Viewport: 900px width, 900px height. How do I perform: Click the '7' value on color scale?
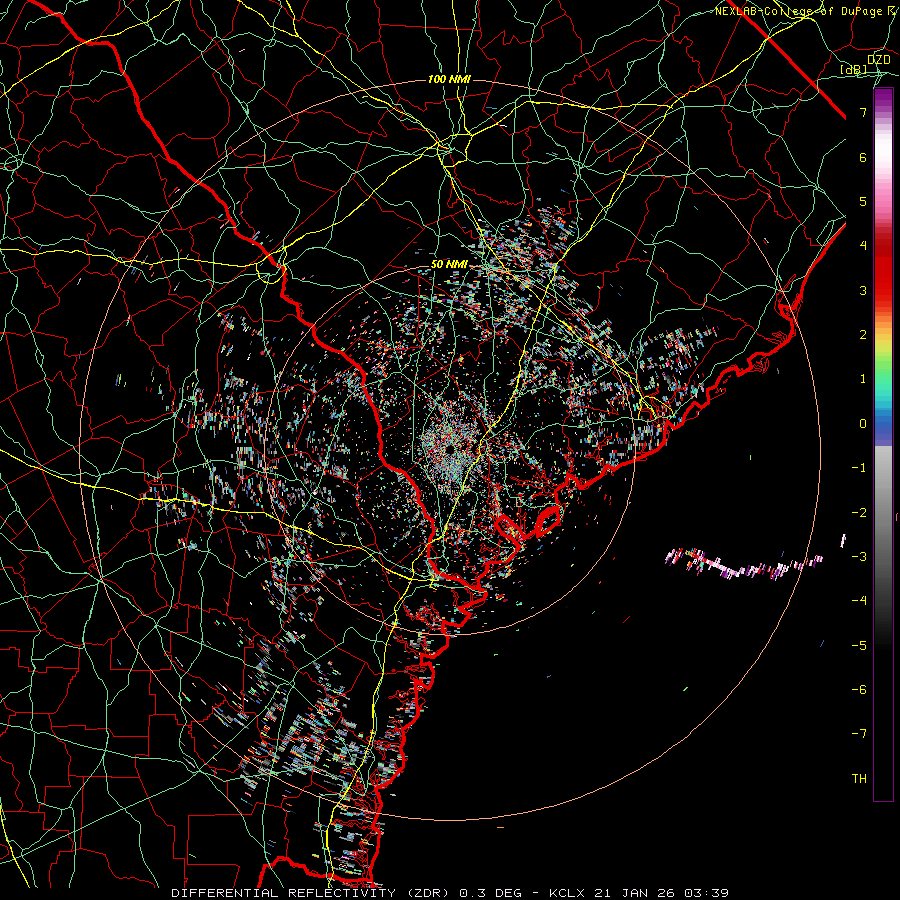(863, 112)
